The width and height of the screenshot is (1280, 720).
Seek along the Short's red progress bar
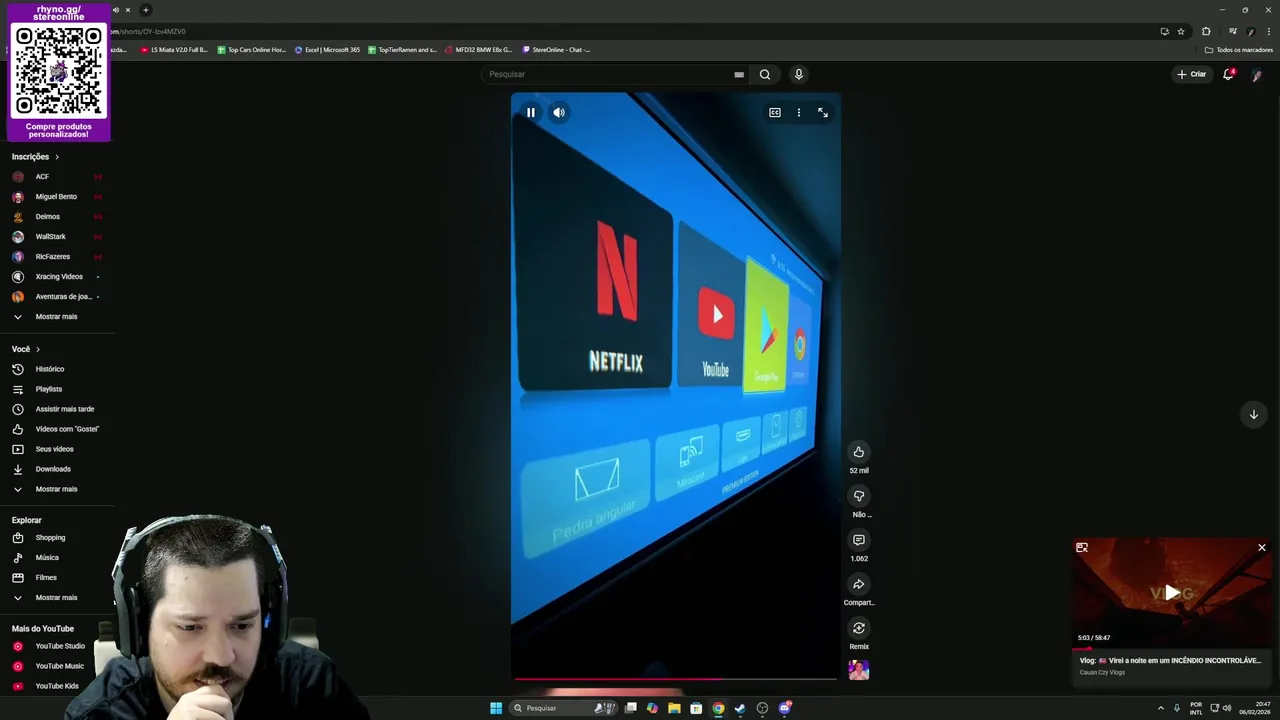tap(675, 679)
